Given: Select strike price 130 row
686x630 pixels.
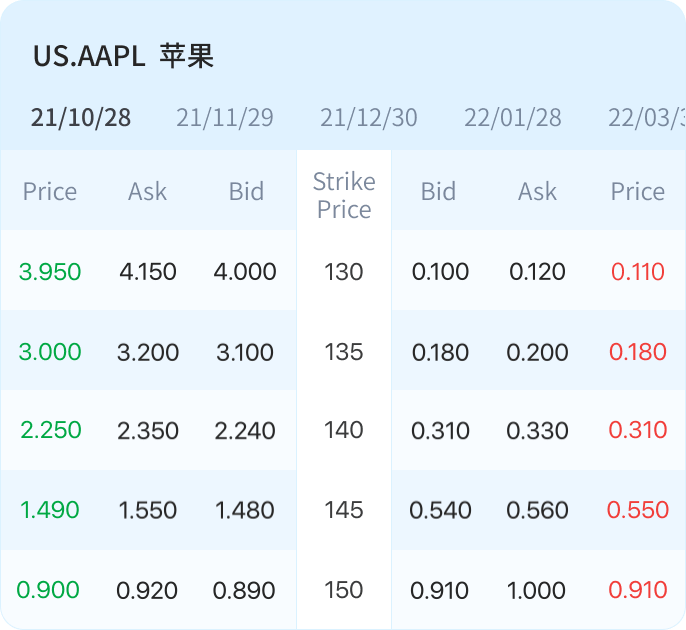Looking at the screenshot, I should tap(344, 271).
